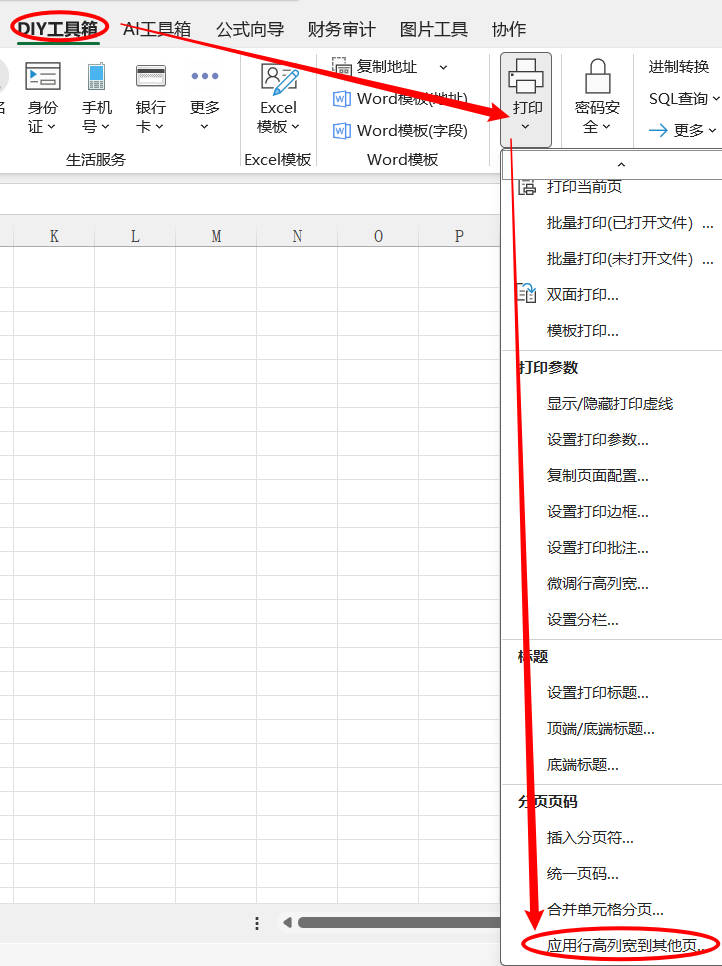Select column M header

click(216, 236)
